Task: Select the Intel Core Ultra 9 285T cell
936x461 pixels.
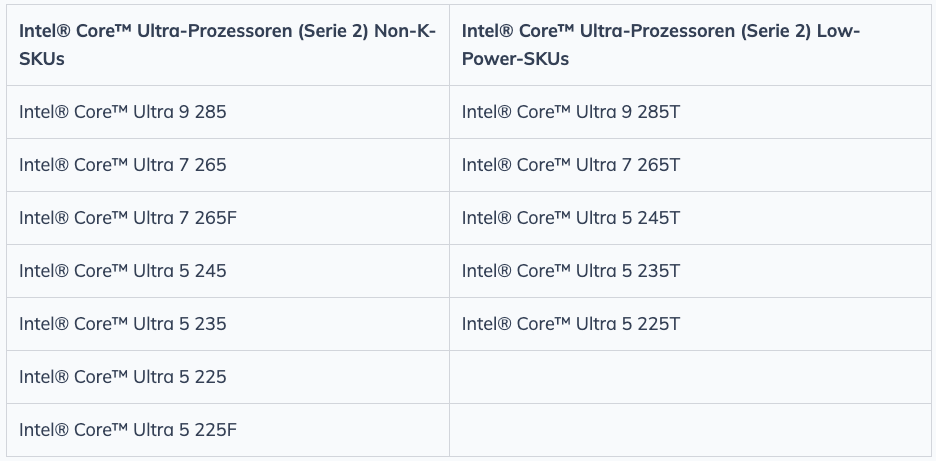Action: tap(690, 112)
